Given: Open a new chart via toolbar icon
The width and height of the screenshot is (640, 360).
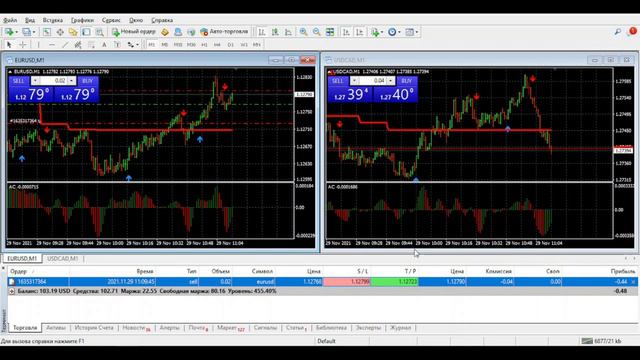Looking at the screenshot, I should coord(9,32).
